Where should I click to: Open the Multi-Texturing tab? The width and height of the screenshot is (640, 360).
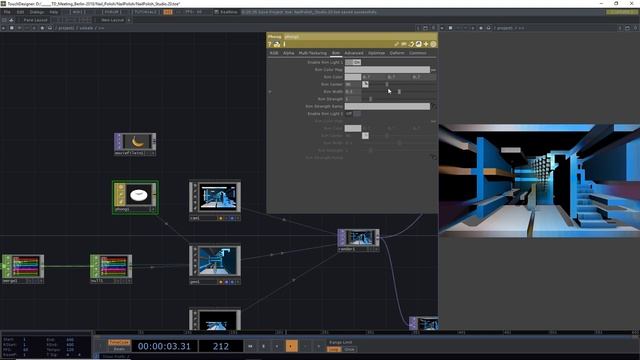click(313, 53)
